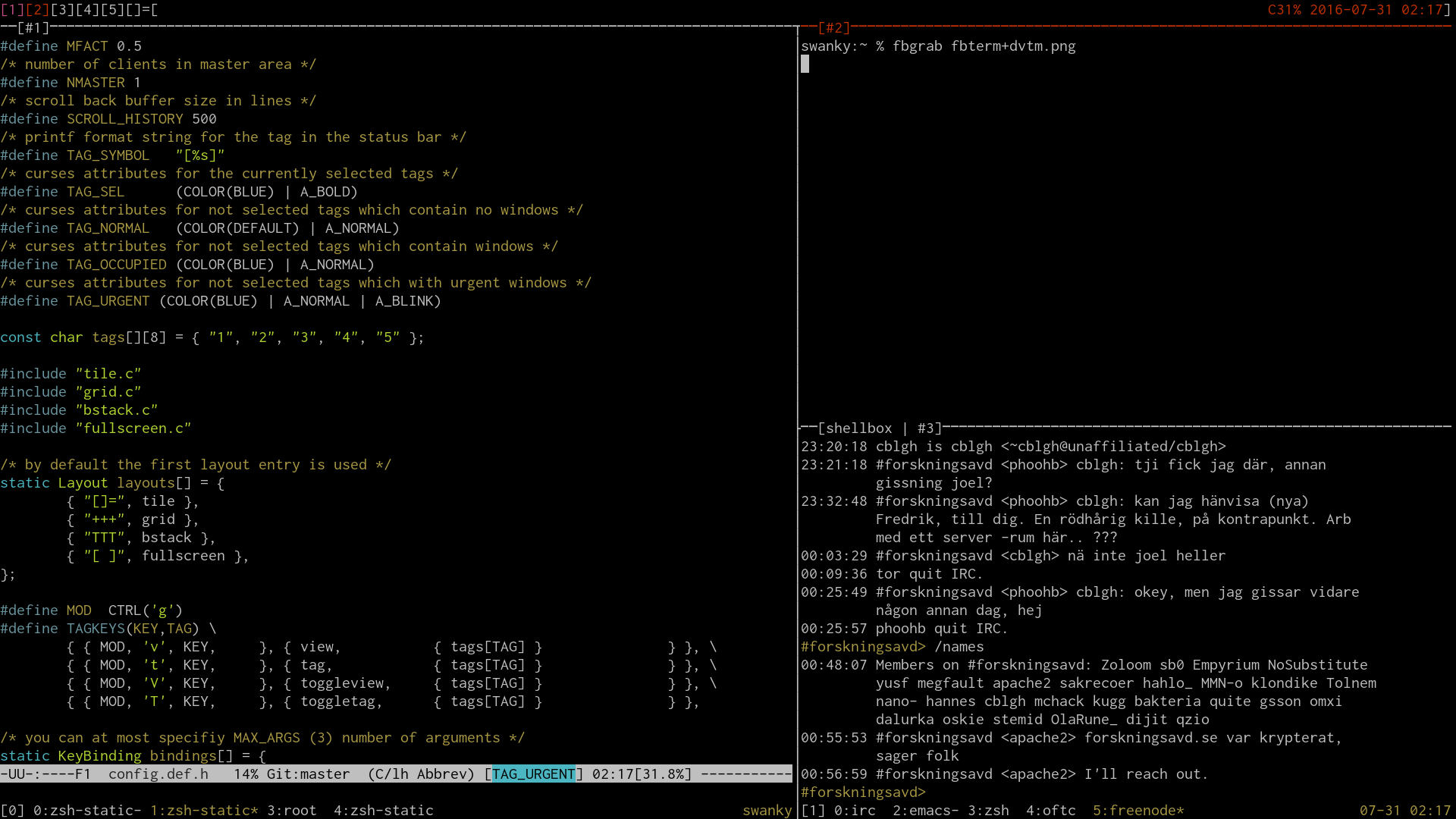
Task: Select tmux window 3:root
Action: (x=291, y=811)
